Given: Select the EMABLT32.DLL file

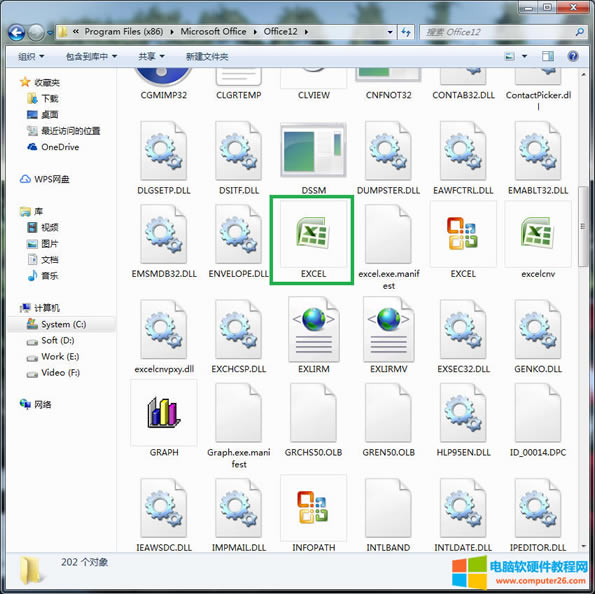Looking at the screenshot, I should (x=538, y=158).
